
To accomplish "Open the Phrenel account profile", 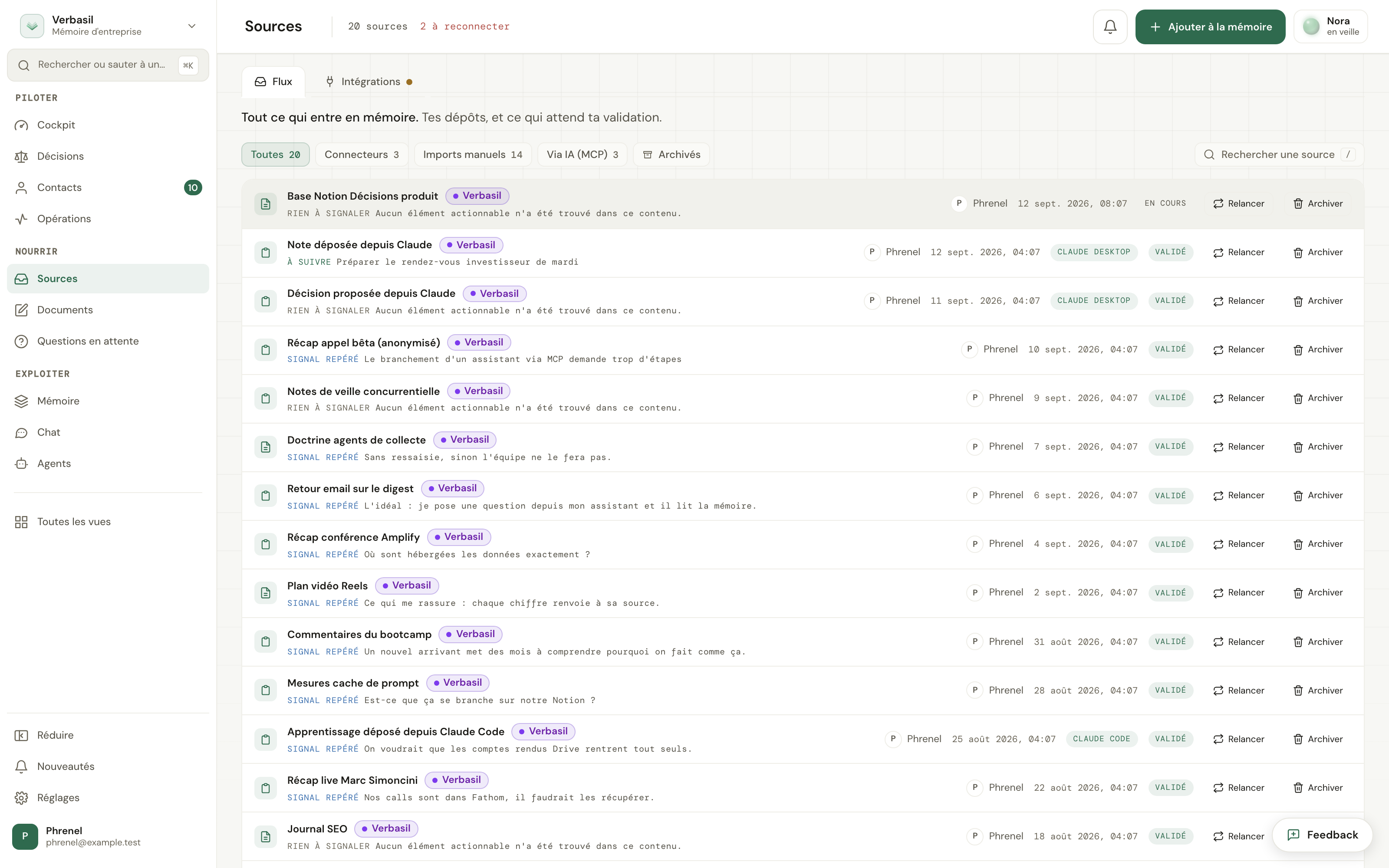I will [108, 836].
